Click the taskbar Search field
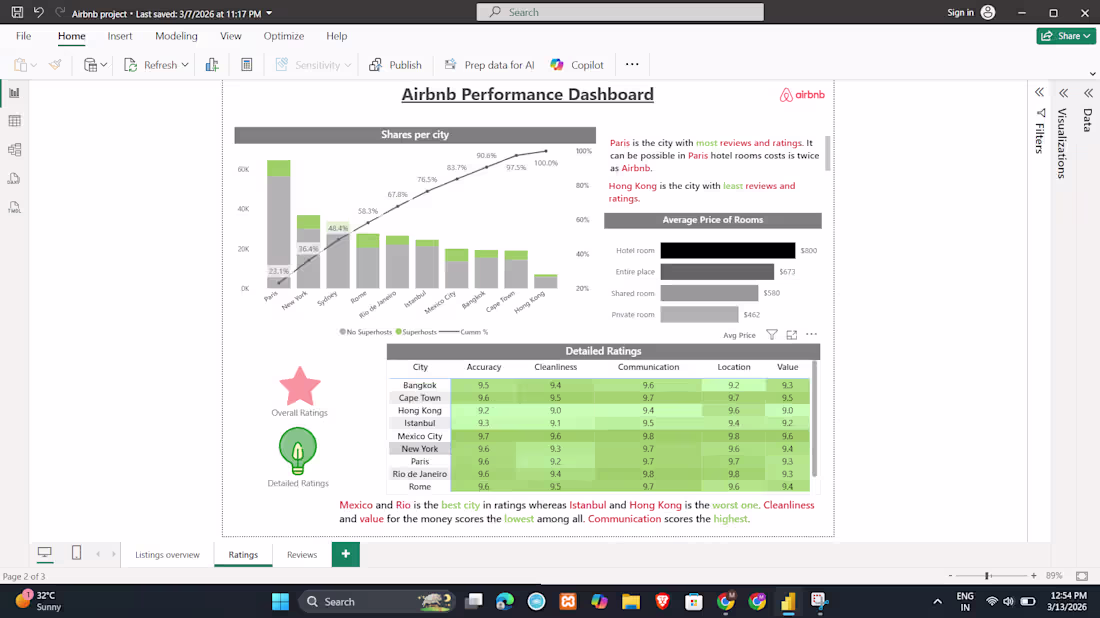This screenshot has height=618, width=1100. point(378,601)
